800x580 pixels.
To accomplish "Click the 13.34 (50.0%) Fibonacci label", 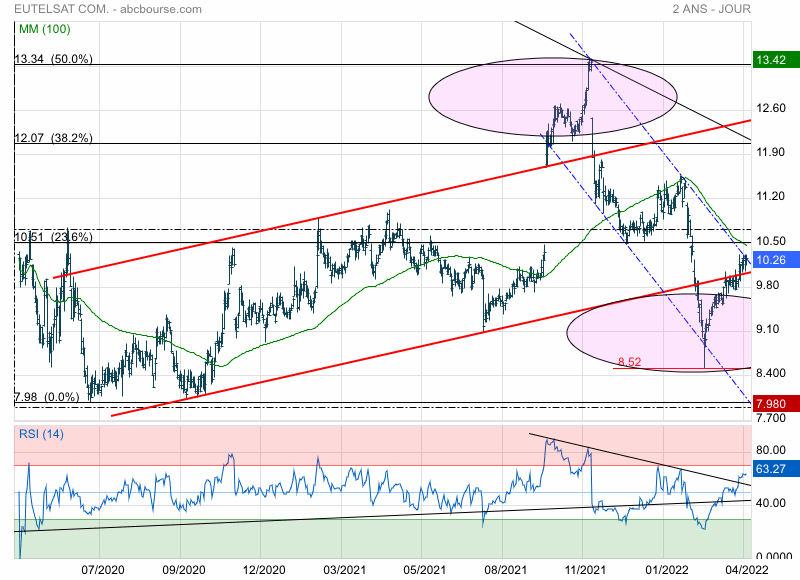I will click(x=54, y=59).
